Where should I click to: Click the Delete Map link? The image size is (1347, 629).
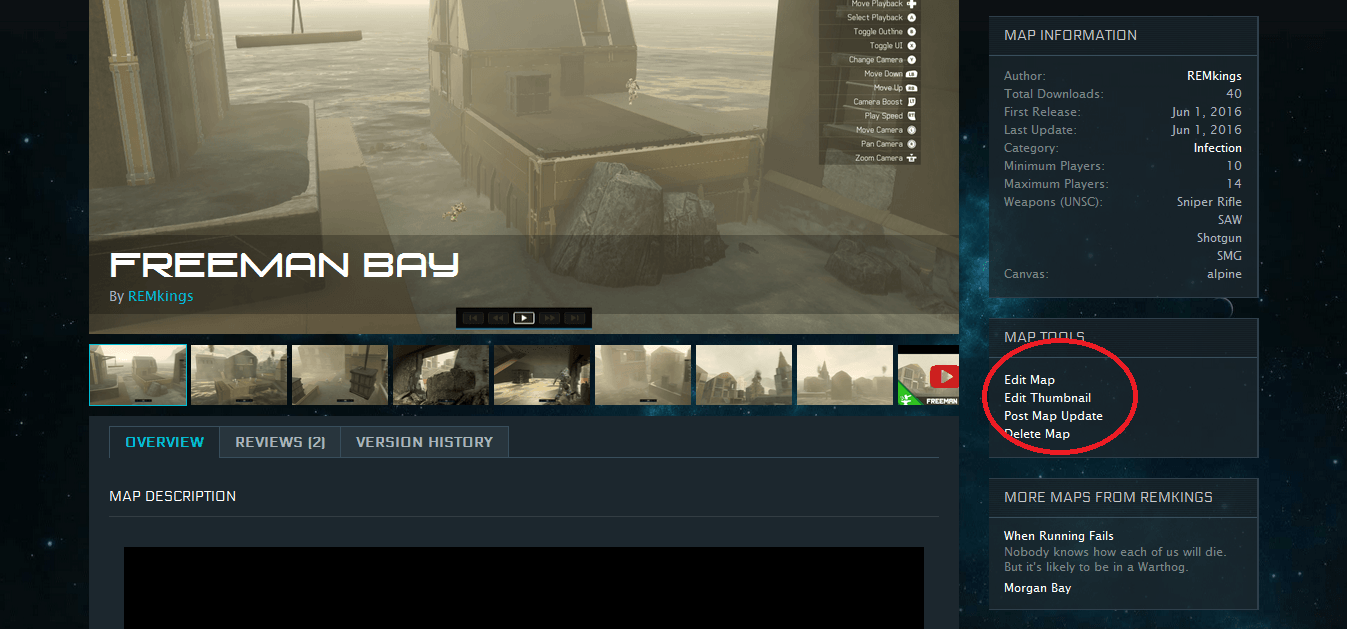(x=1037, y=434)
